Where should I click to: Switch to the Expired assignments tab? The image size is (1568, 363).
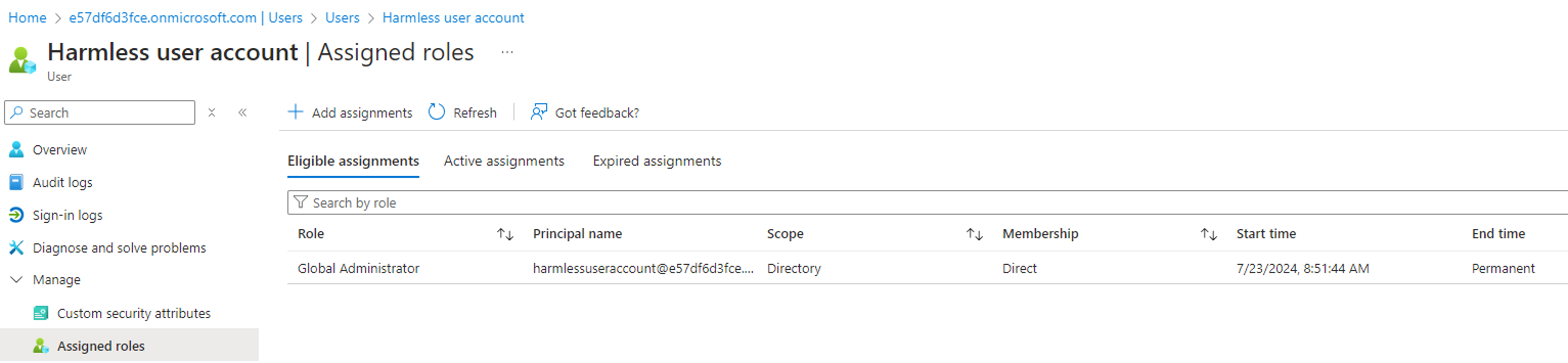click(657, 161)
